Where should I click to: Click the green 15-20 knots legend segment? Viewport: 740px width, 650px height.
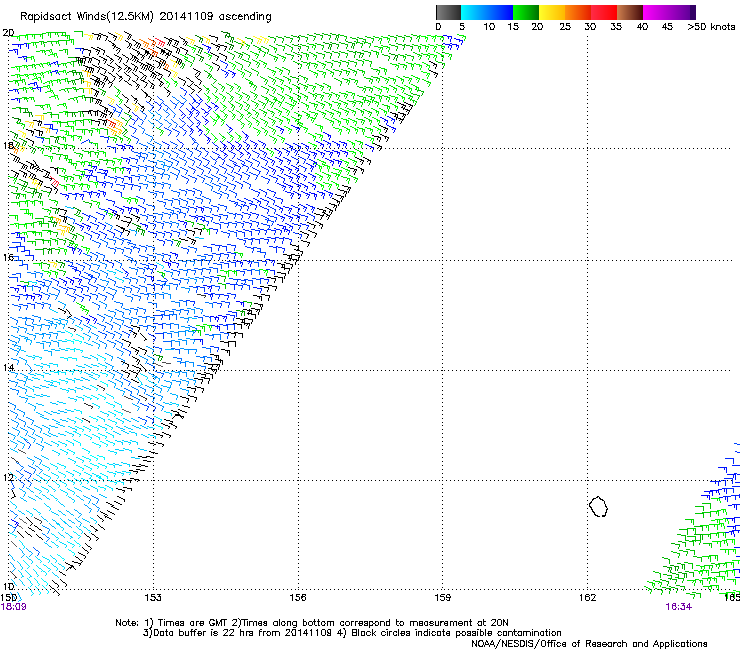pos(526,12)
